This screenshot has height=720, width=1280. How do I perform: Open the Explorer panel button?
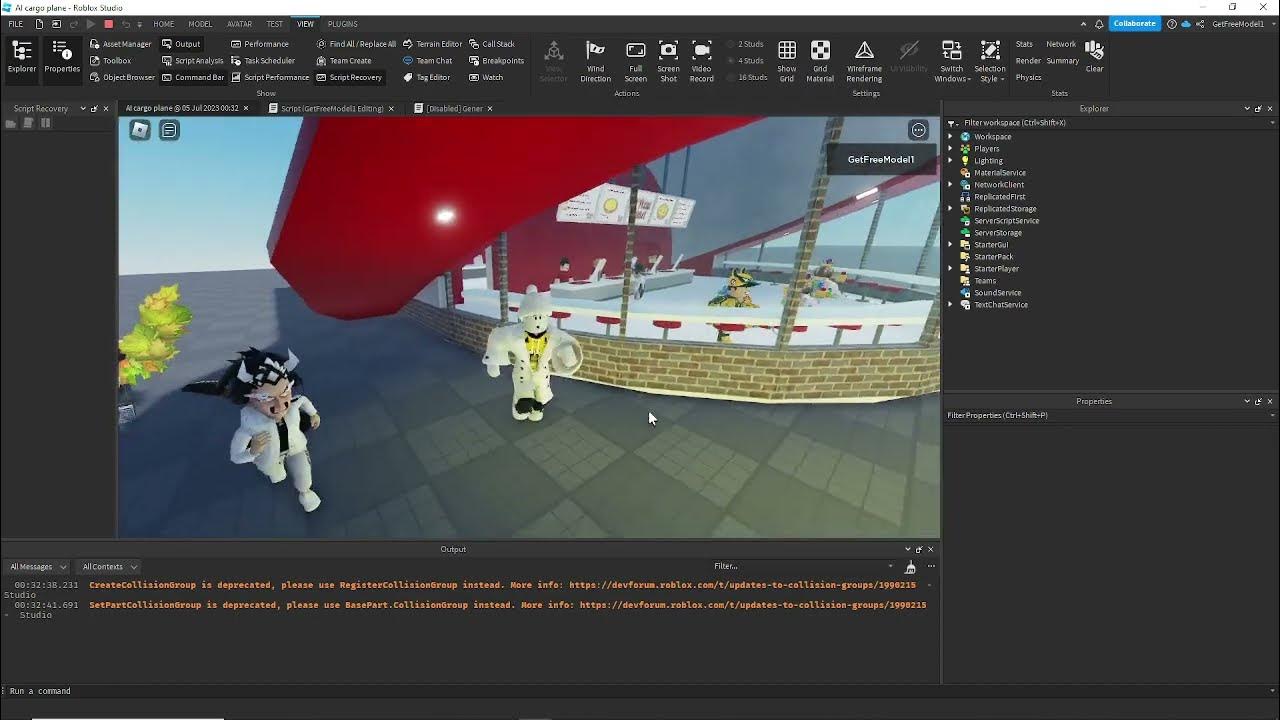[x=21, y=57]
